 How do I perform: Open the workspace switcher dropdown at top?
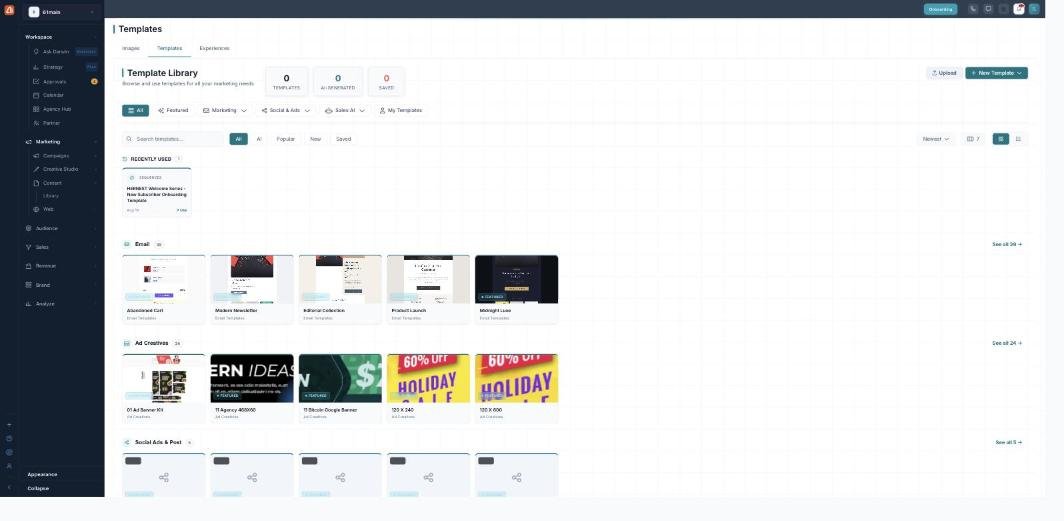click(x=61, y=12)
